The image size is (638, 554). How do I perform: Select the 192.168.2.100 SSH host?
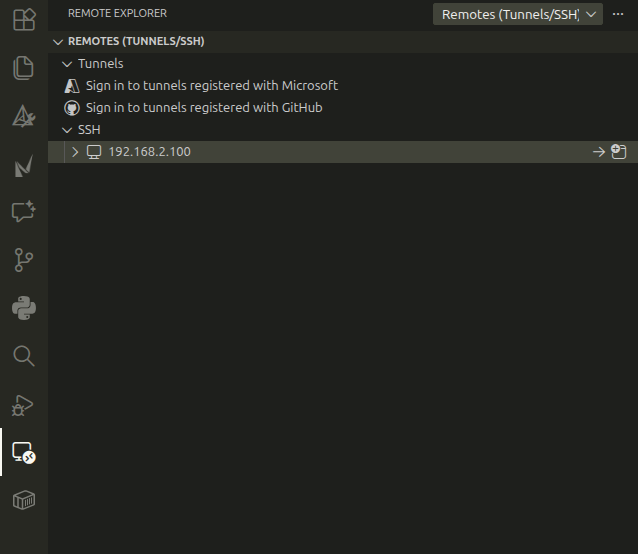149,152
